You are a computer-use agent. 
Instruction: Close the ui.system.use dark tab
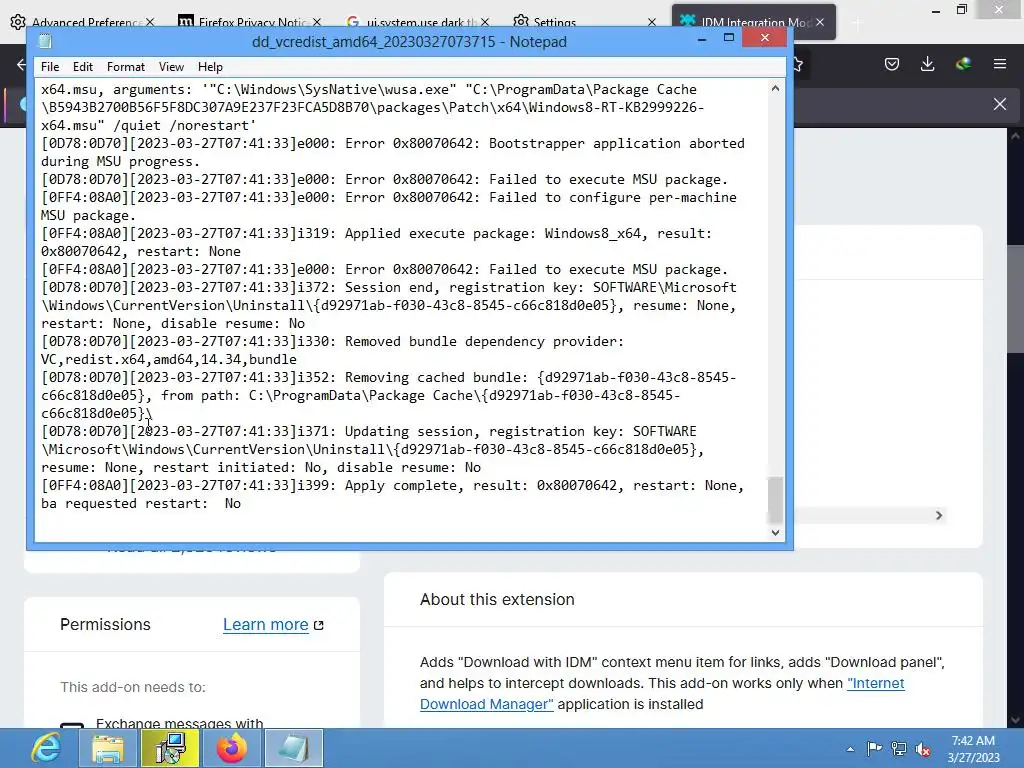click(x=485, y=22)
